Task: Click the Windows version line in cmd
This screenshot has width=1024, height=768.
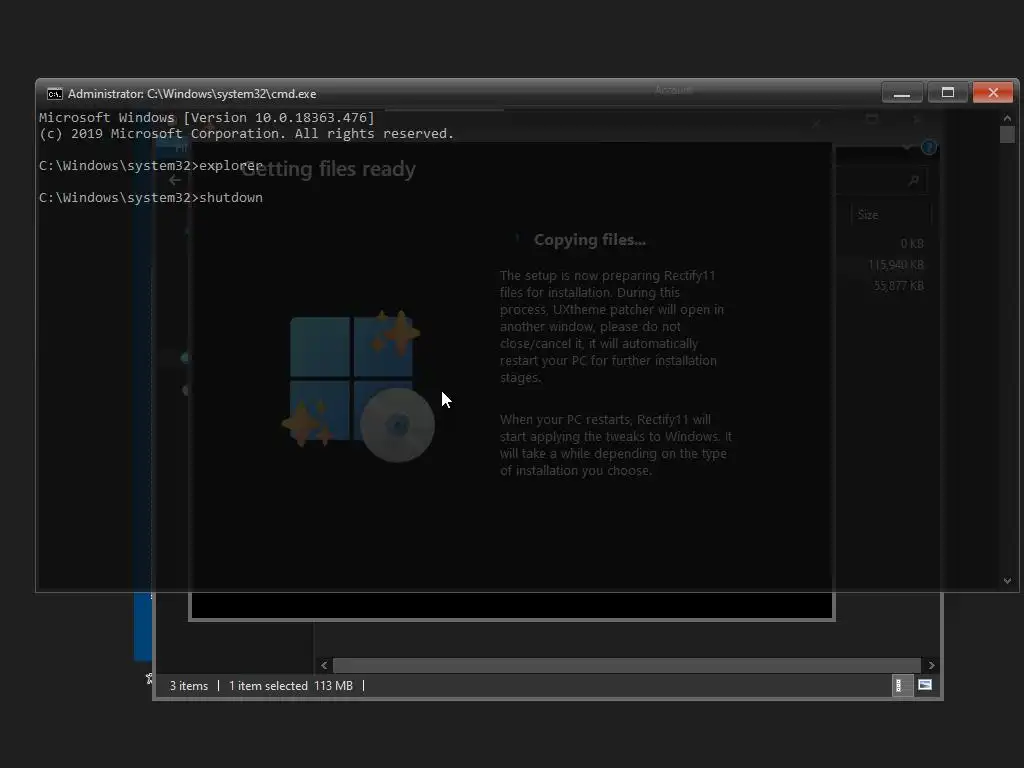Action: [x=206, y=118]
